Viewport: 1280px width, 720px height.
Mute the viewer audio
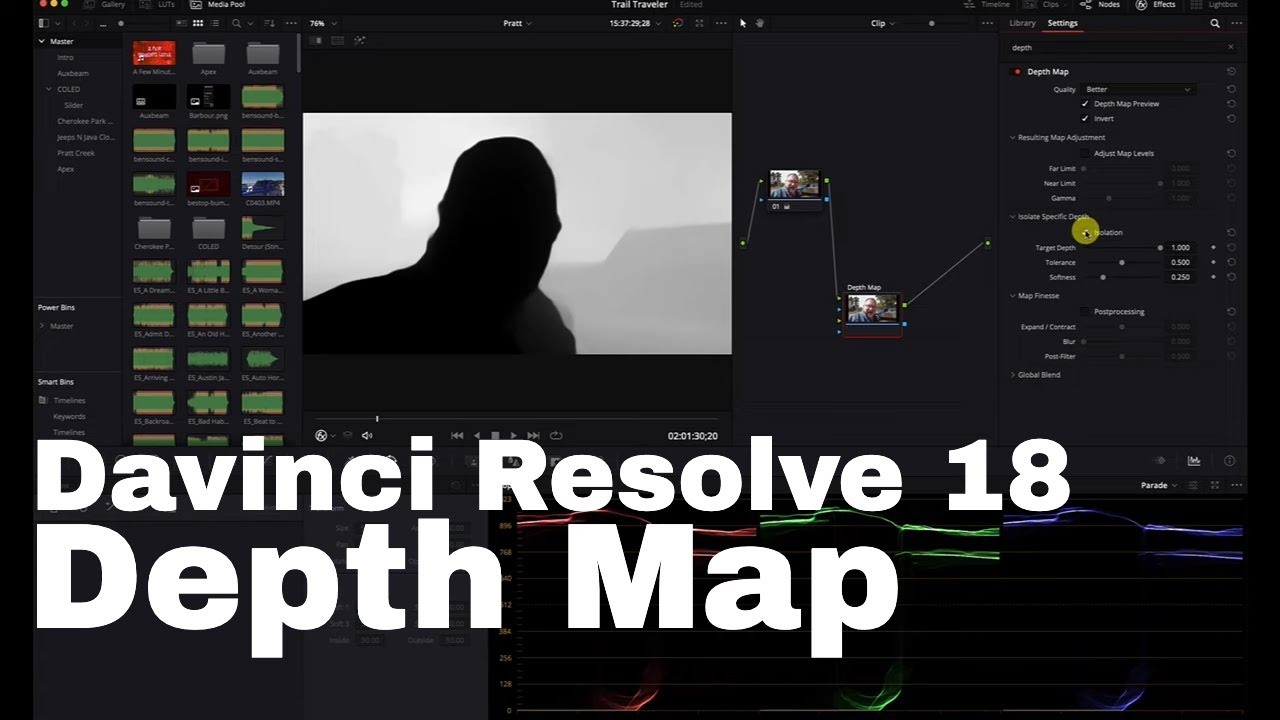click(x=367, y=435)
